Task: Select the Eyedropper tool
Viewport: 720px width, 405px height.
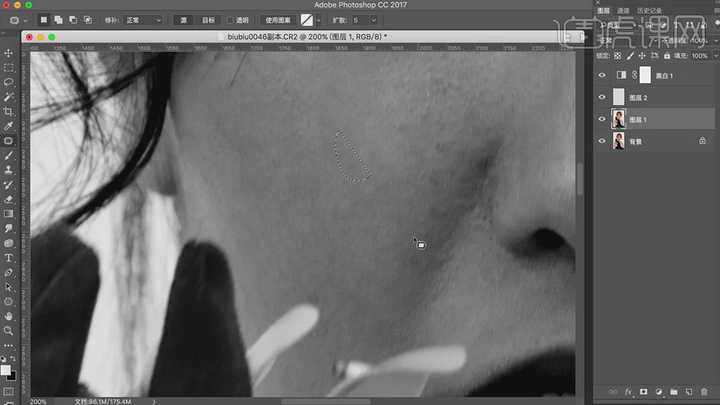Action: pyautogui.click(x=8, y=126)
